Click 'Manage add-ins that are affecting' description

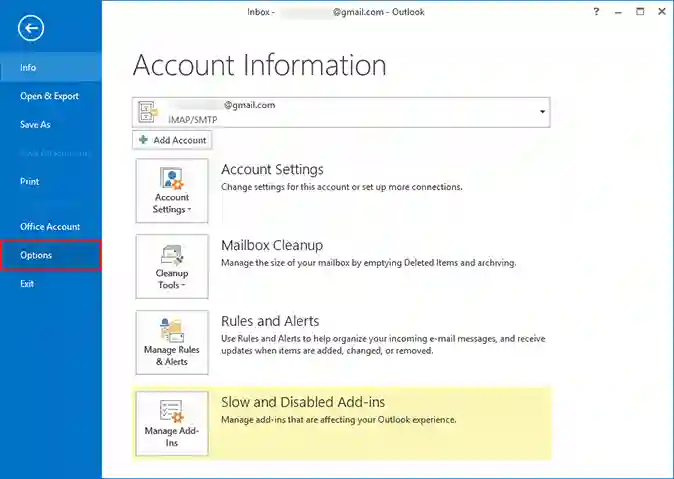[x=339, y=420]
